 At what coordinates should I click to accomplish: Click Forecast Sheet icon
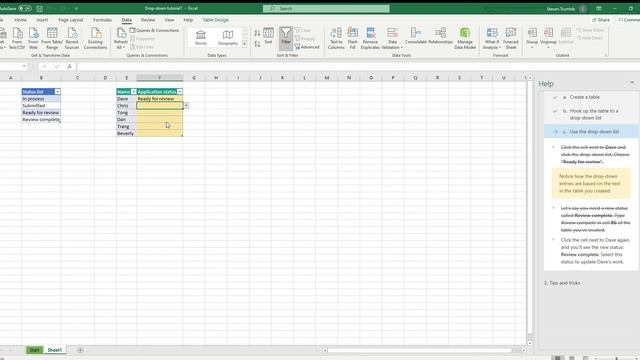coord(511,38)
